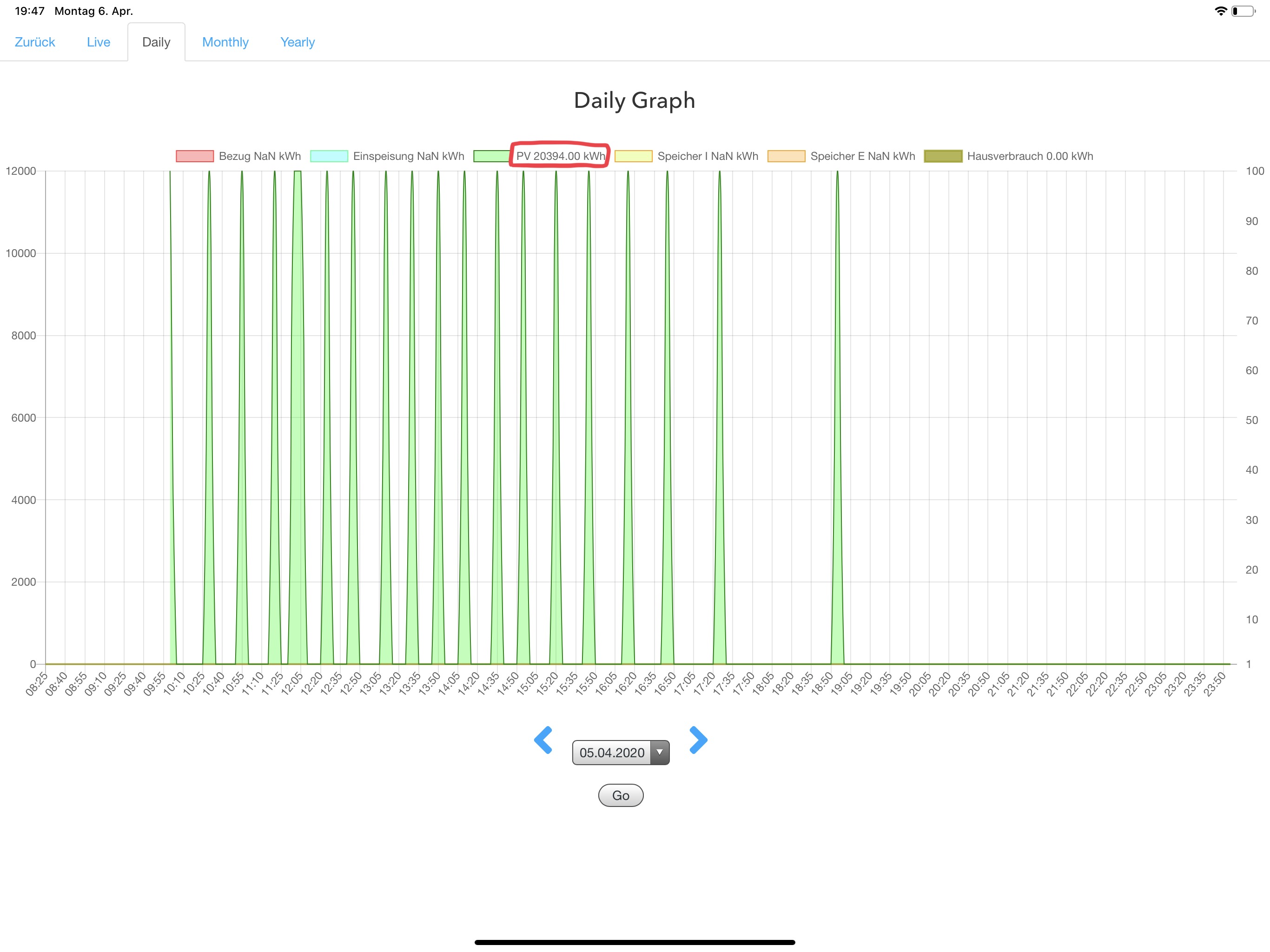The height and width of the screenshot is (952, 1270).
Task: Click the next day right arrow
Action: [x=698, y=740]
